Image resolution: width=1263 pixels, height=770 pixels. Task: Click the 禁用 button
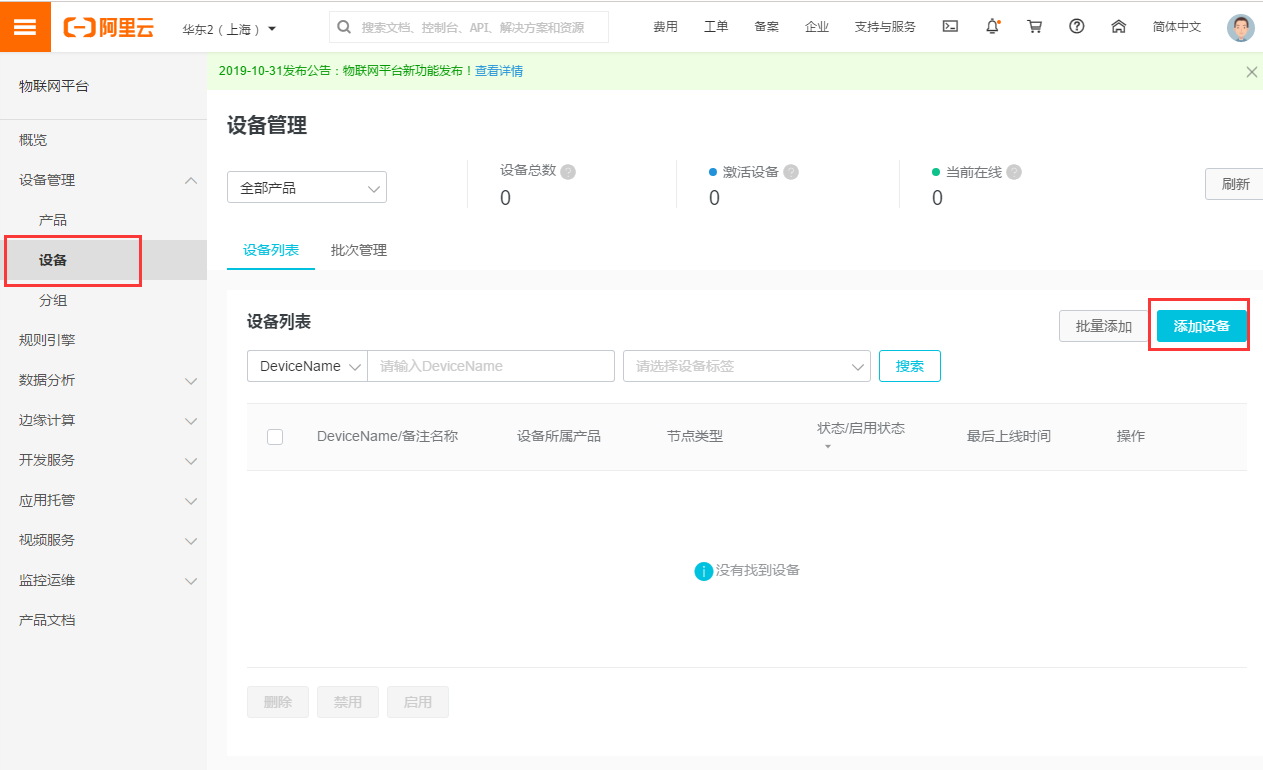point(348,702)
